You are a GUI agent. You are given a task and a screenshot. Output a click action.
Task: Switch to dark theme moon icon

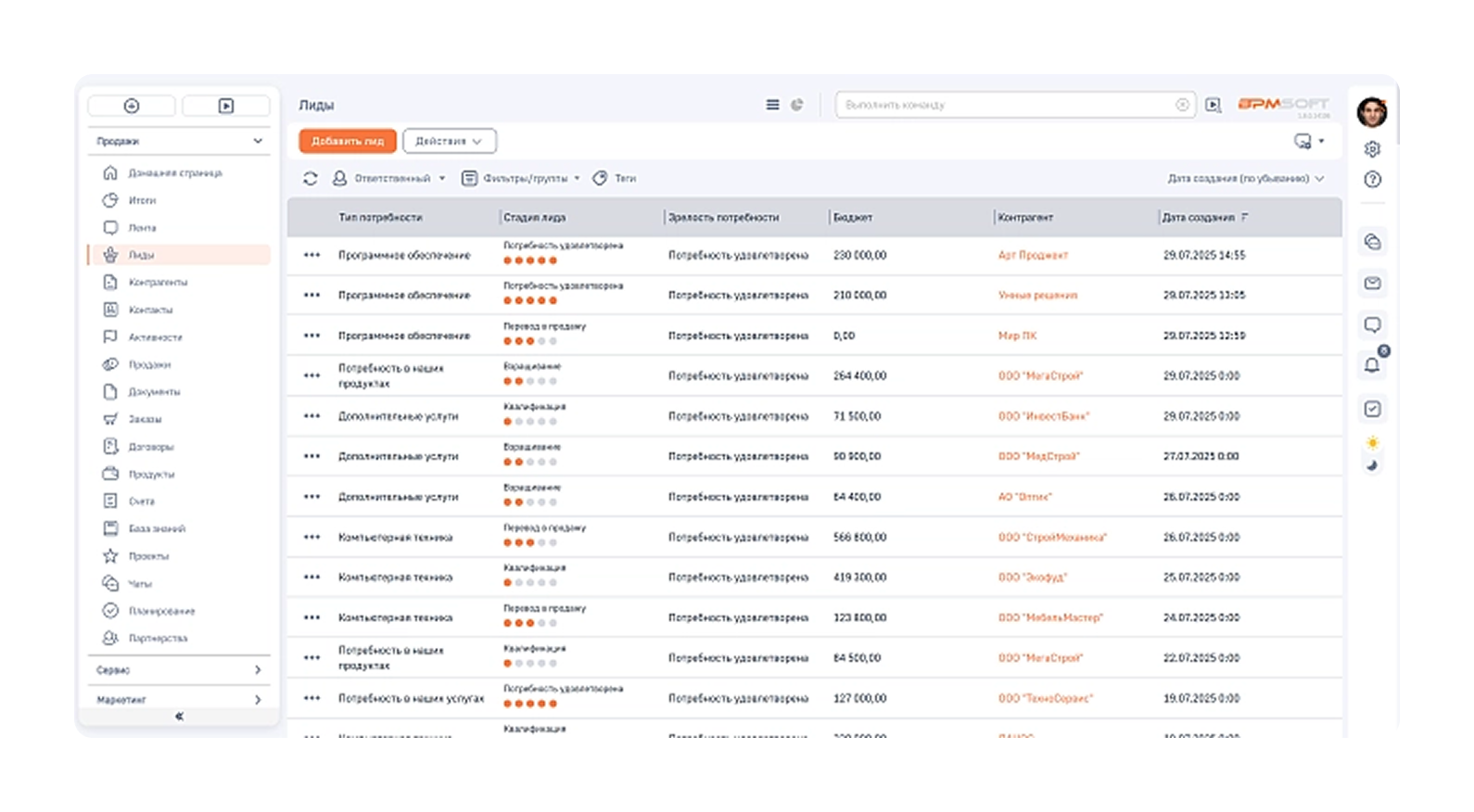(1372, 465)
